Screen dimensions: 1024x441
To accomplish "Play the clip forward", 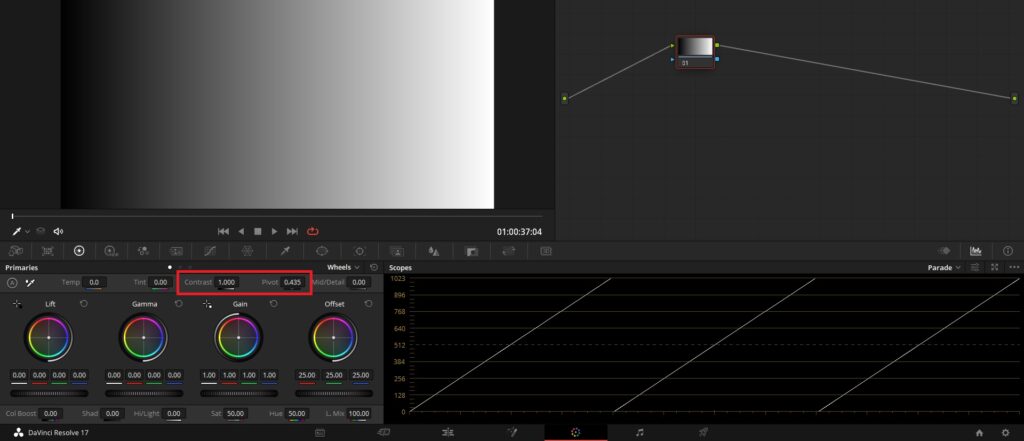I will (274, 231).
